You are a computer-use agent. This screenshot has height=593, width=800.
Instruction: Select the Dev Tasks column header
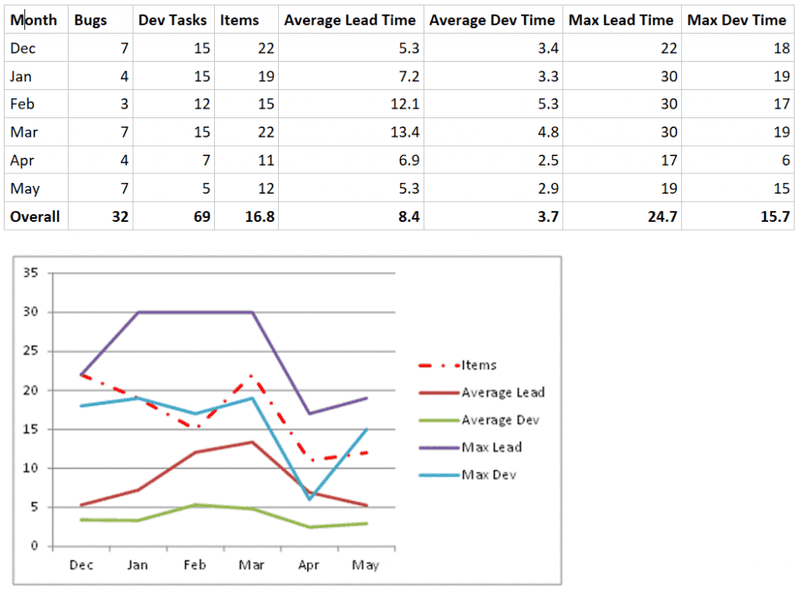173,20
